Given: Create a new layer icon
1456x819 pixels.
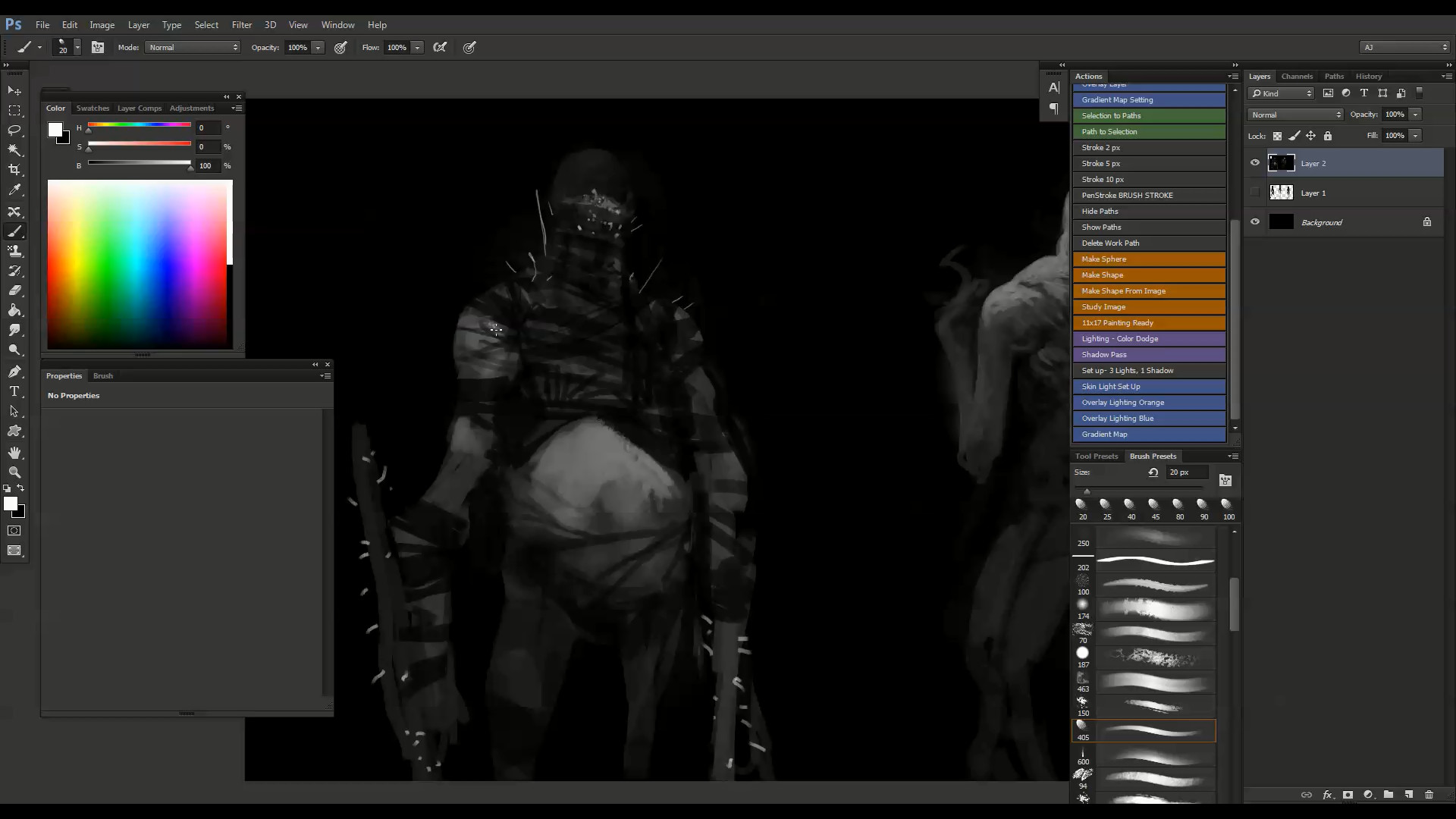Looking at the screenshot, I should click(x=1409, y=795).
